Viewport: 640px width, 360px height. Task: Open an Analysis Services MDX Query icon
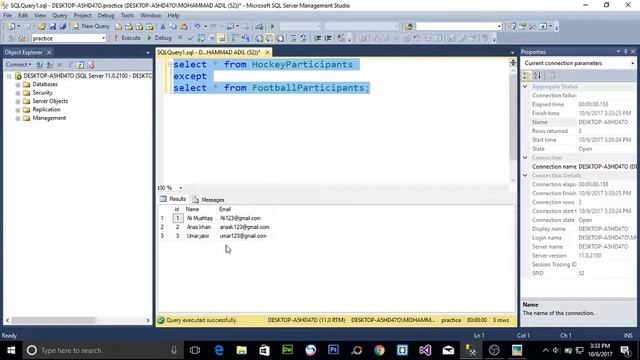coord(129,27)
